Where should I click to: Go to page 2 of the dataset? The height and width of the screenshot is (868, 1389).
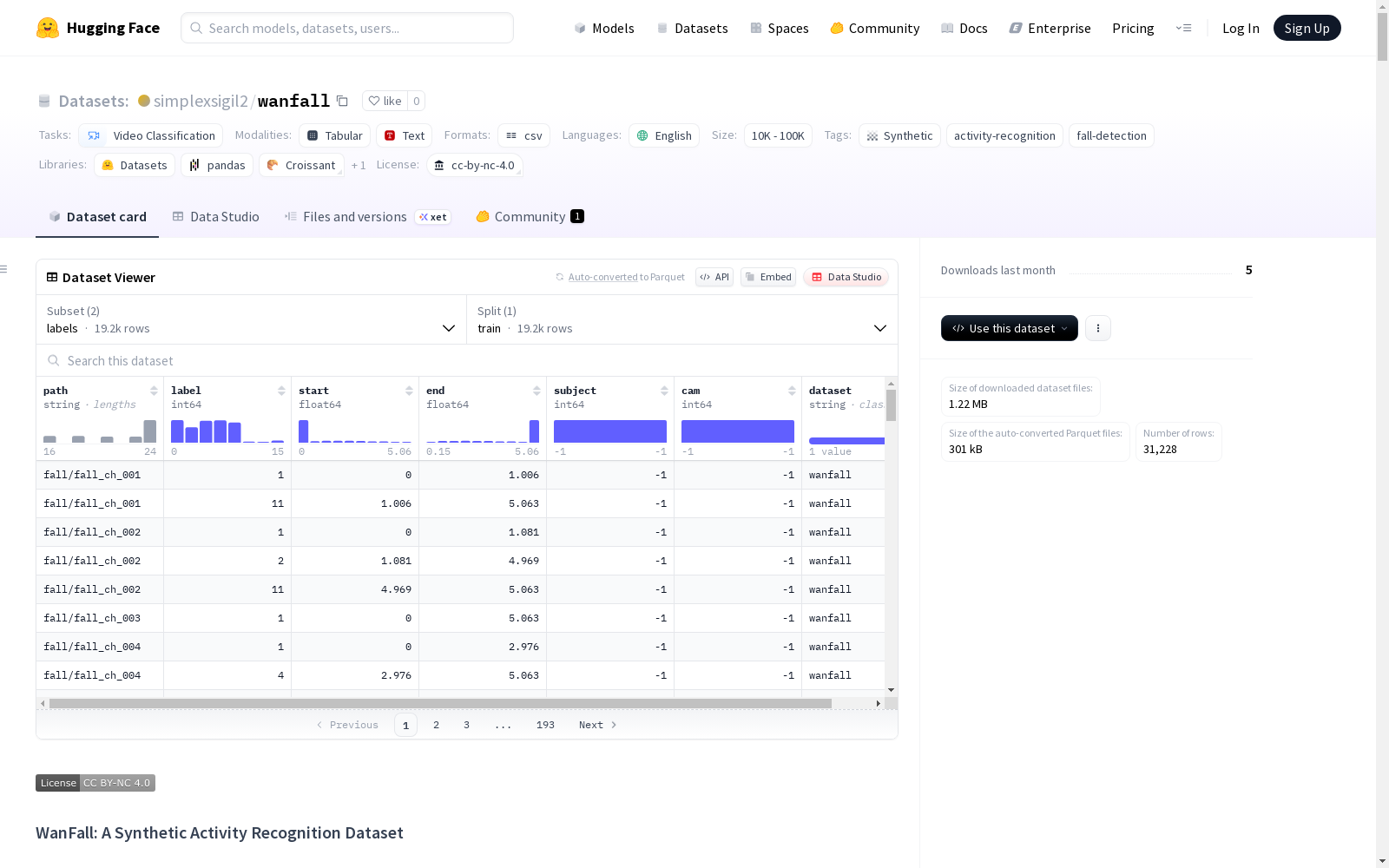point(436,725)
